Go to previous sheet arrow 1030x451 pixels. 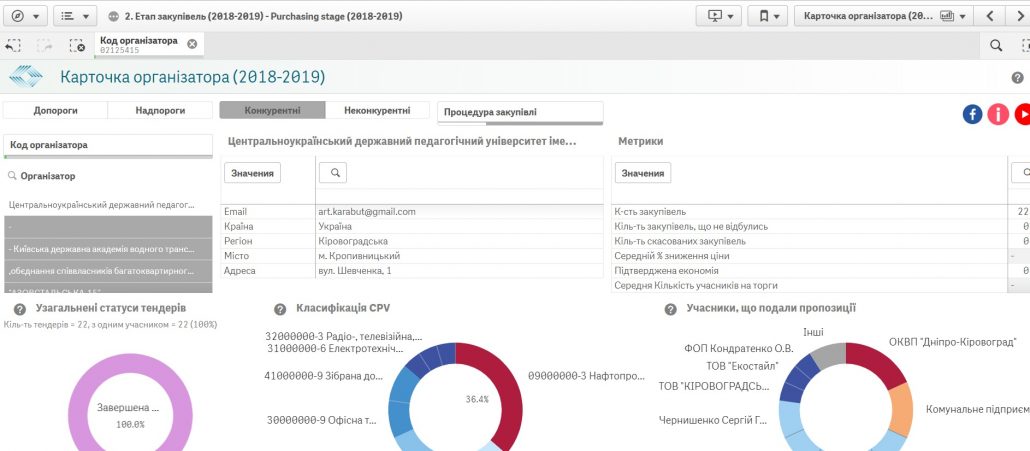click(989, 16)
